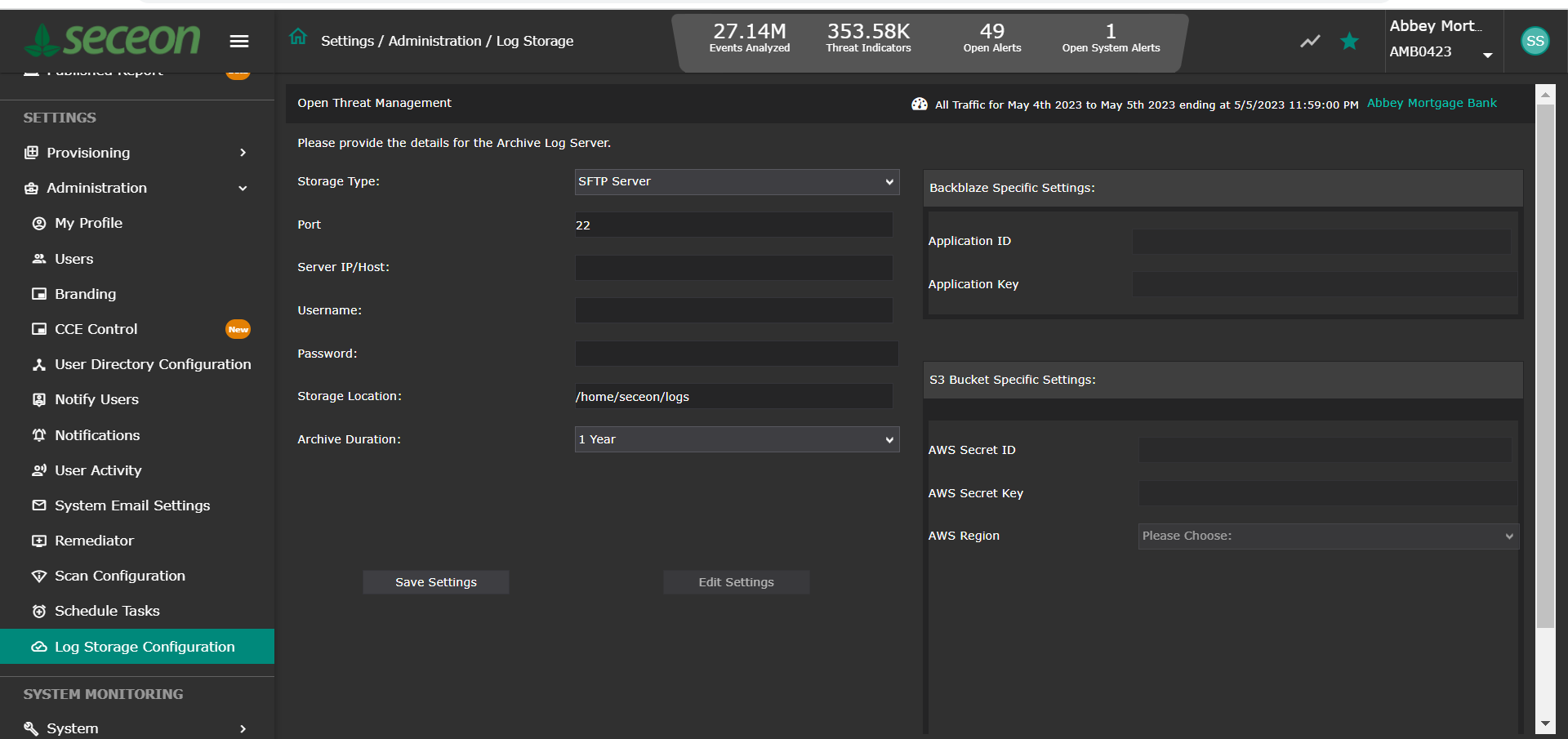1568x739 pixels.
Task: Click the Remediator sidebar icon
Action: [38, 541]
